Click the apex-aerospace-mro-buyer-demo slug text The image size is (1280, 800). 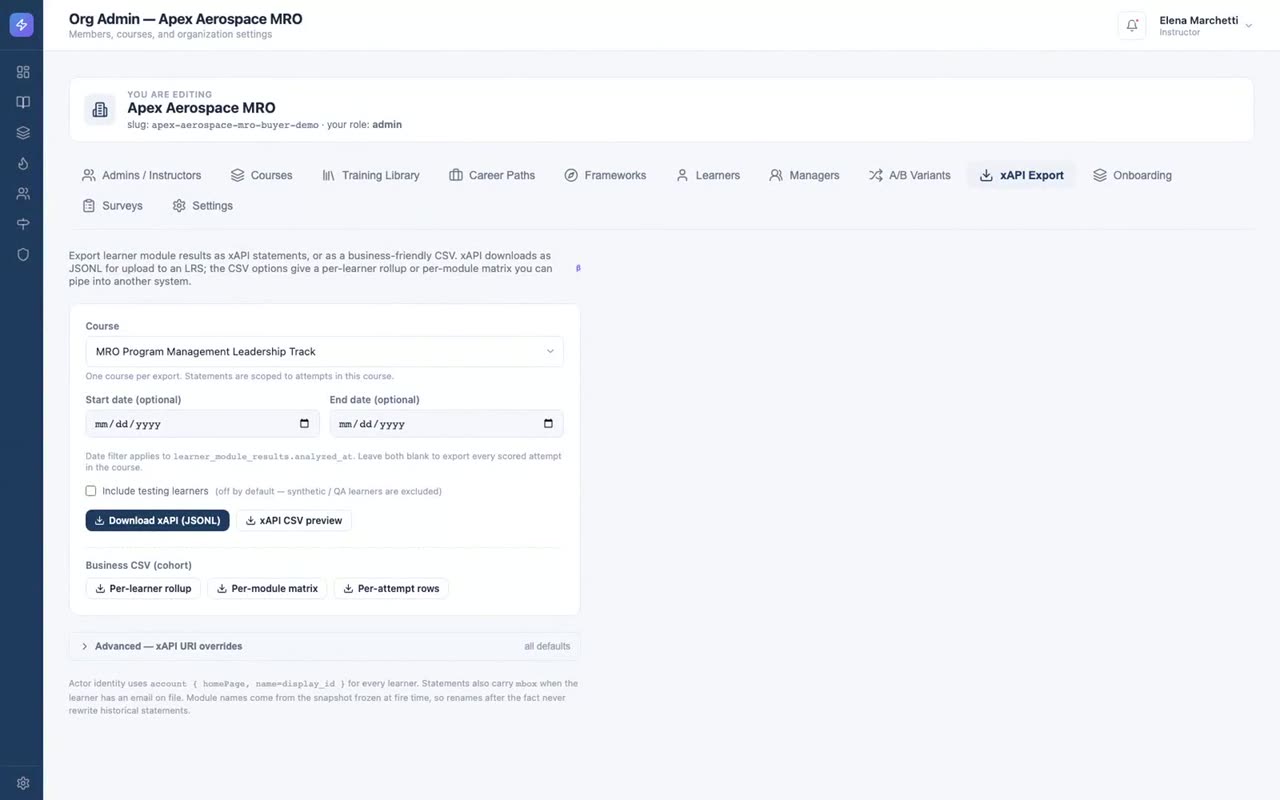click(235, 125)
